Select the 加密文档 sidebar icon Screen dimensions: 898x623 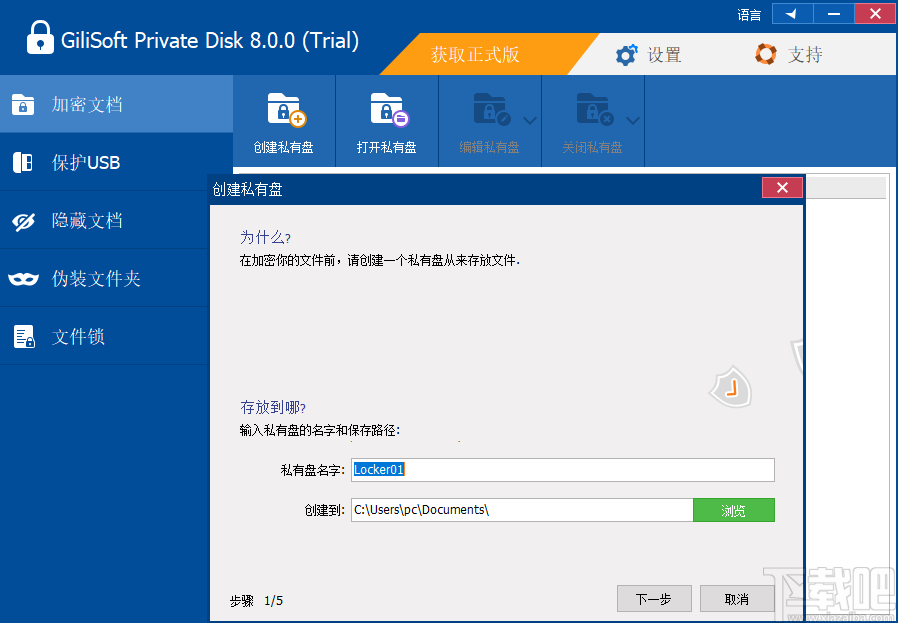[x=22, y=104]
